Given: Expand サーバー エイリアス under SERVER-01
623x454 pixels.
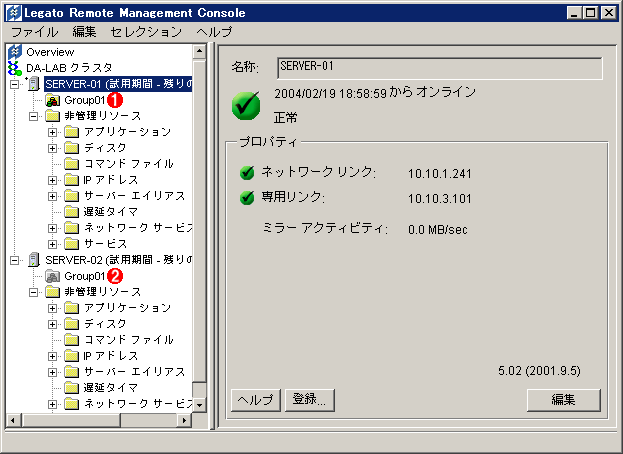Looking at the screenshot, I should [52, 196].
